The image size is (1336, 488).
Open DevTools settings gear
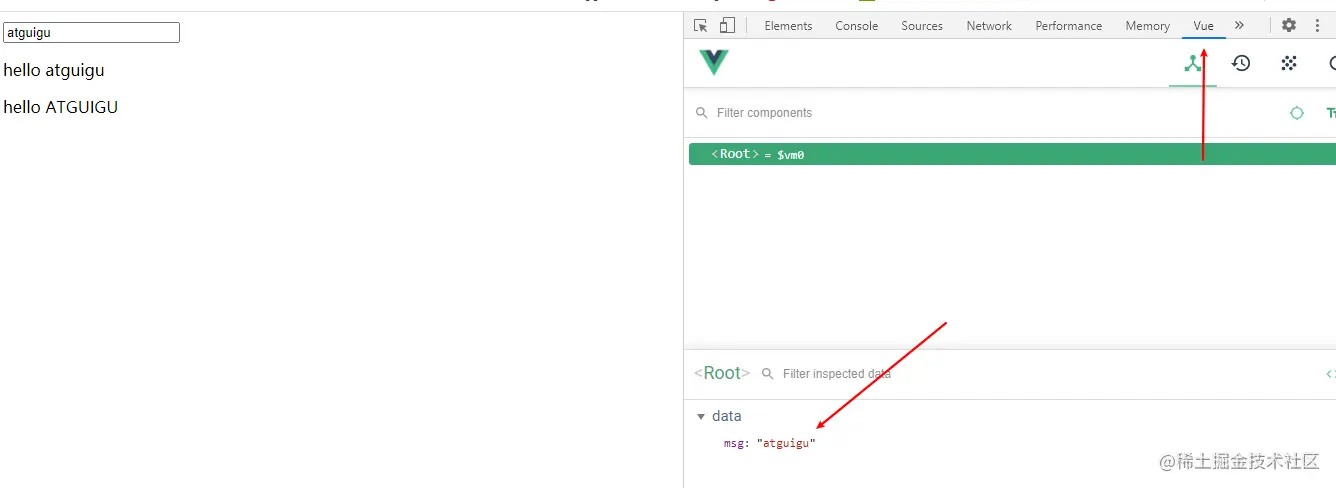(1289, 26)
